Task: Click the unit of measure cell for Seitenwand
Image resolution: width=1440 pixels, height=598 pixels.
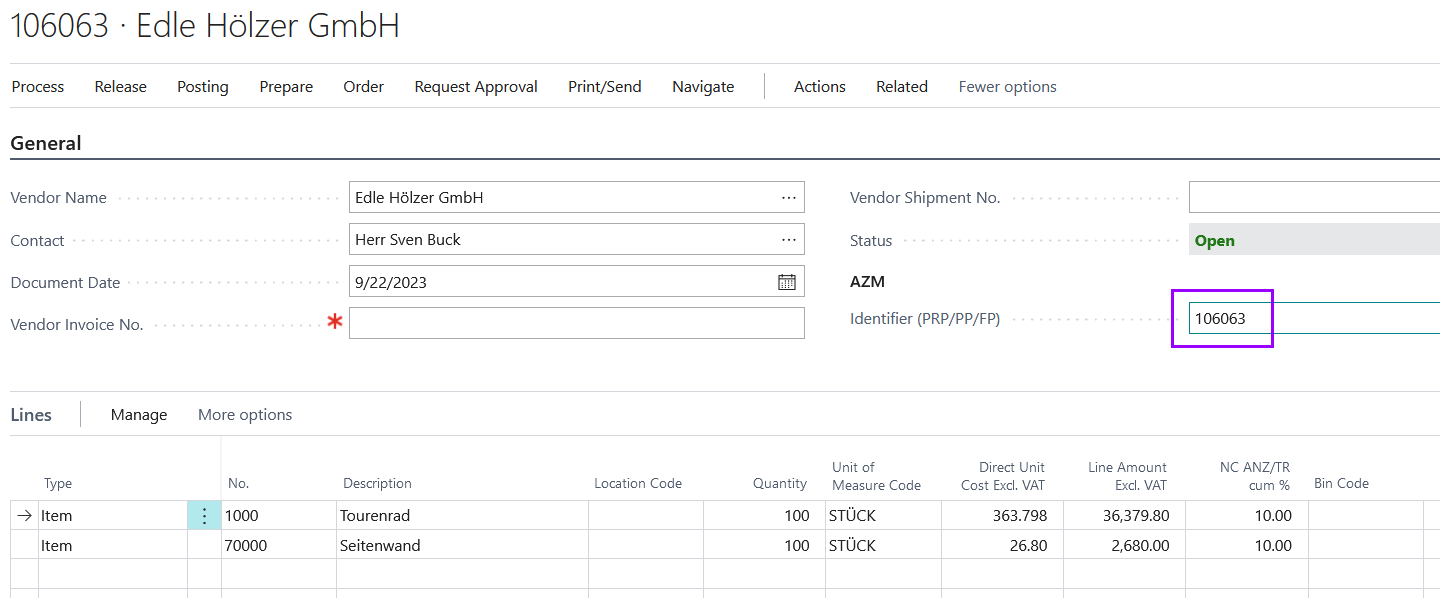Action: click(x=884, y=546)
